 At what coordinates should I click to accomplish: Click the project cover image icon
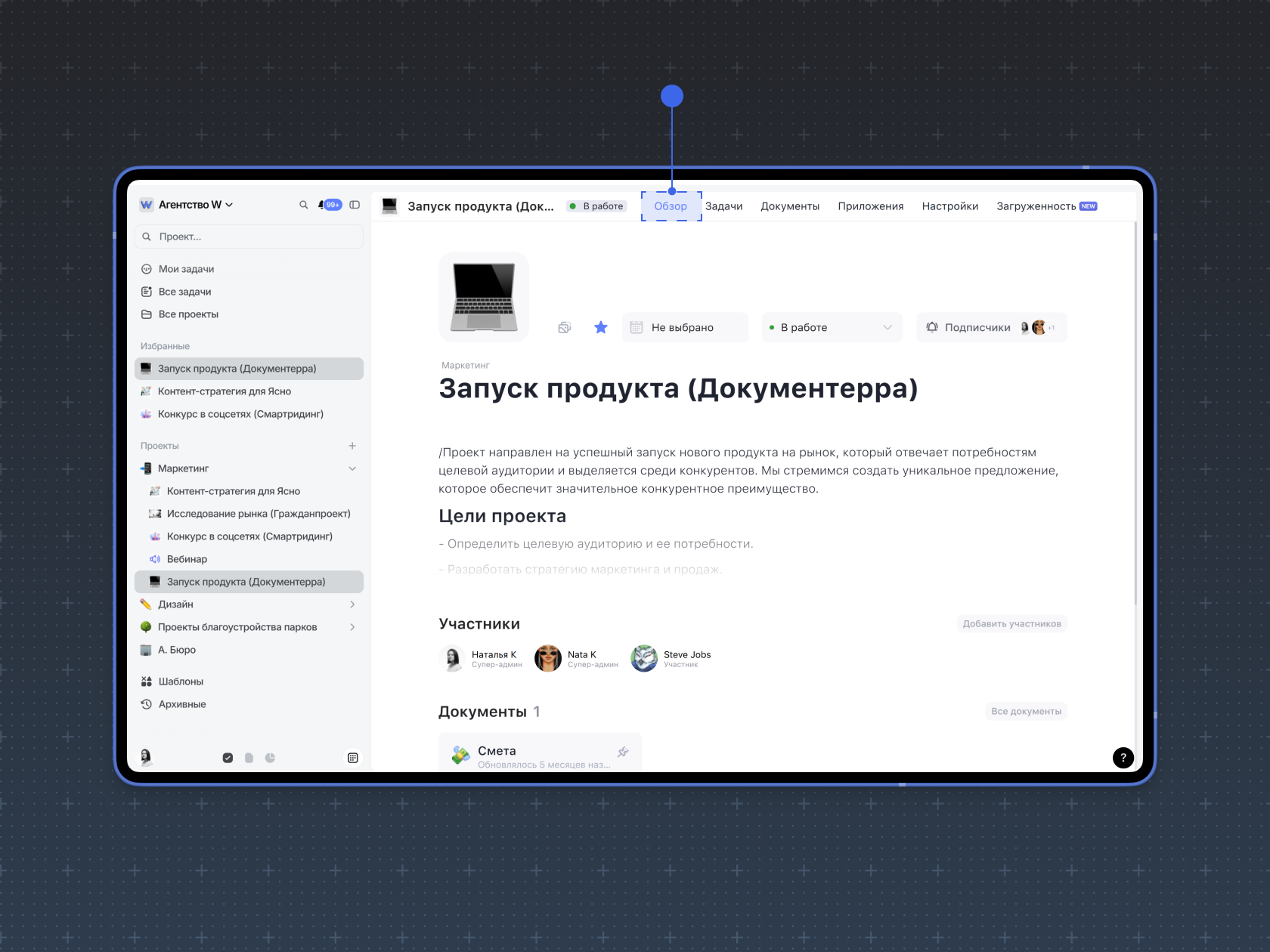(484, 297)
